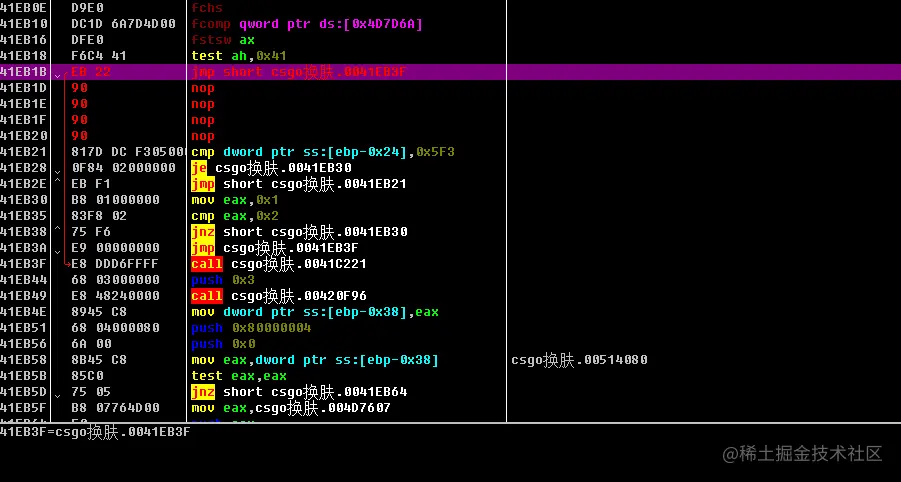Select the nop instruction at 41EB1E
901x482 pixels.
click(203, 104)
